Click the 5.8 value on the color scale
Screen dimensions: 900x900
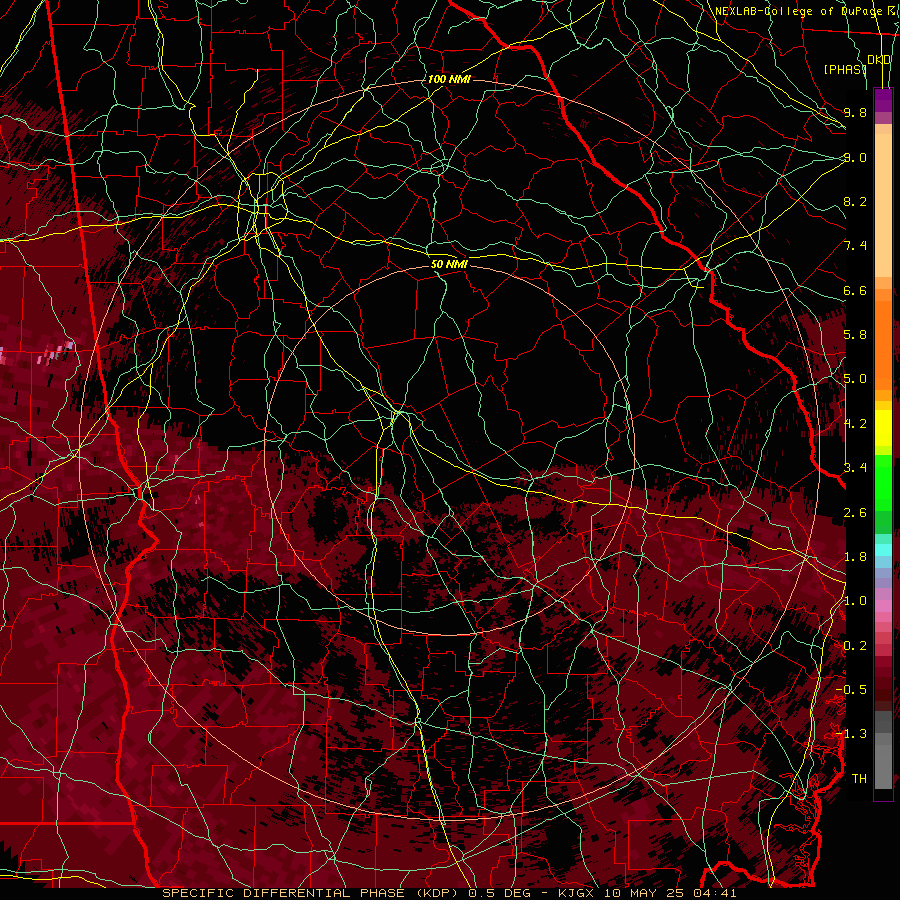855,335
